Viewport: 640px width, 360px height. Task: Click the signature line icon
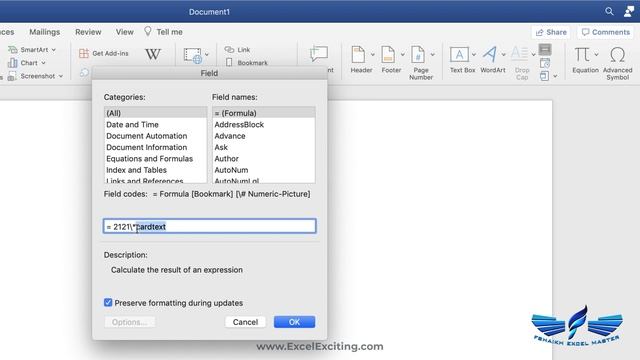(x=545, y=49)
